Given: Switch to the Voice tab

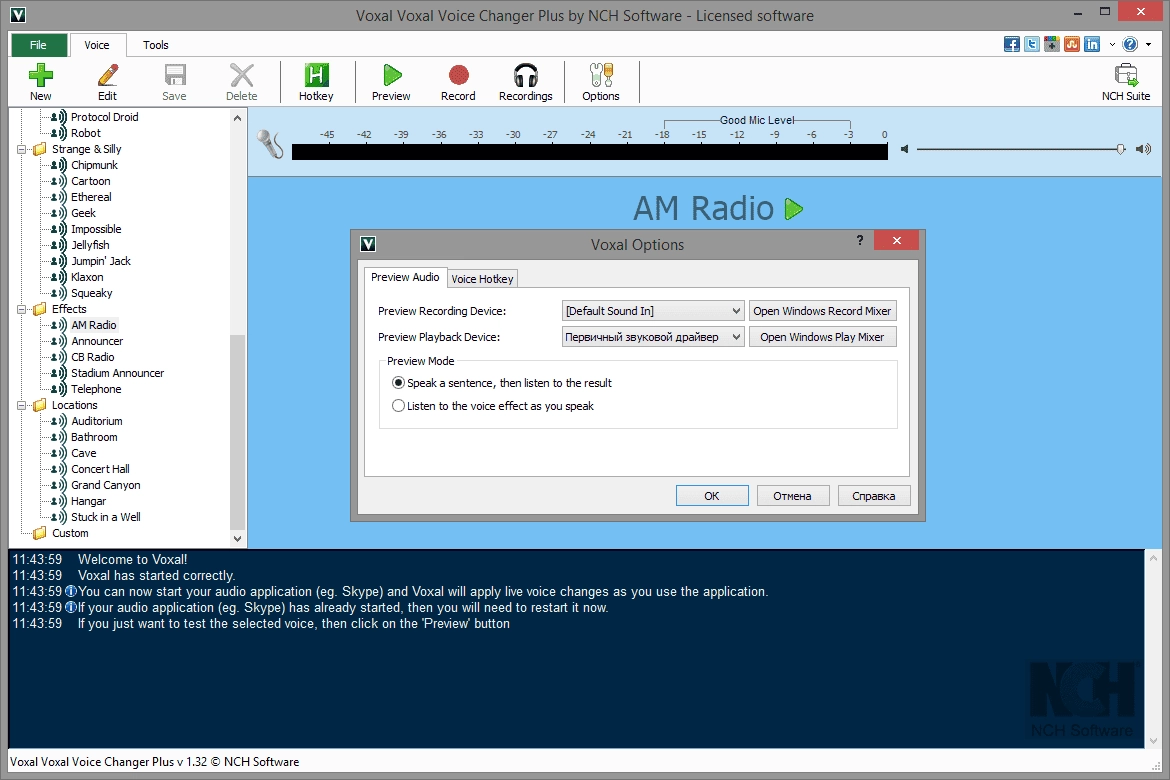Looking at the screenshot, I should [97, 45].
